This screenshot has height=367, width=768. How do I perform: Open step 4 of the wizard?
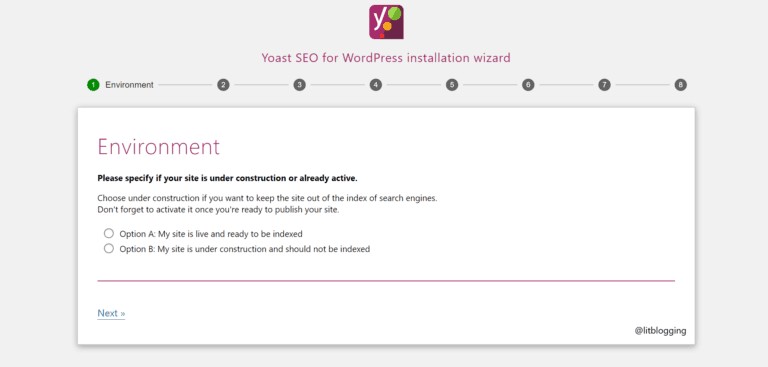point(376,85)
